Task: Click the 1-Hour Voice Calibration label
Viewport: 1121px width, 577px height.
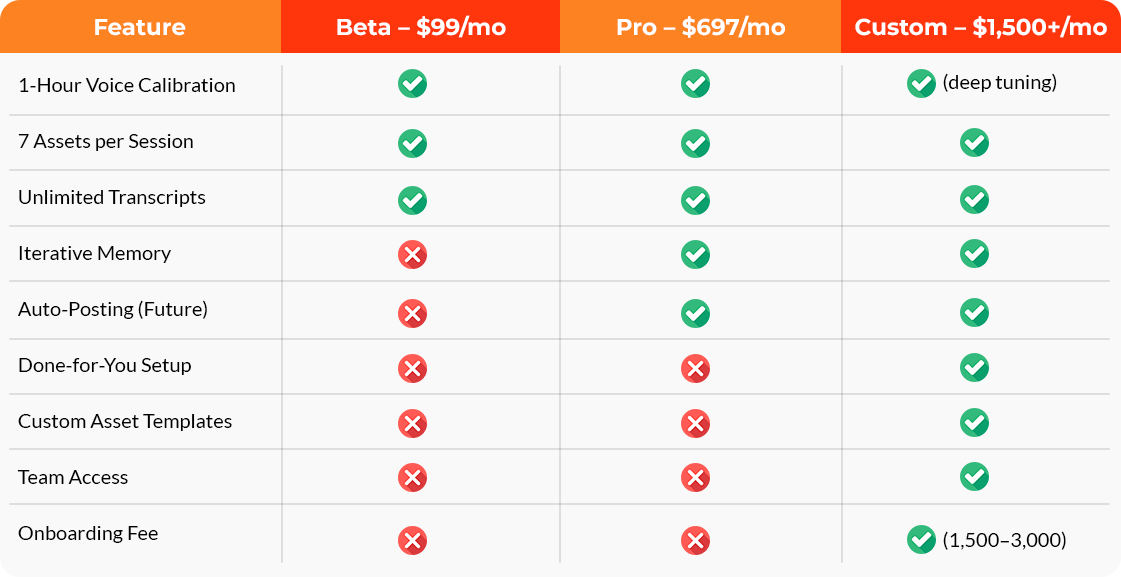Action: [127, 85]
